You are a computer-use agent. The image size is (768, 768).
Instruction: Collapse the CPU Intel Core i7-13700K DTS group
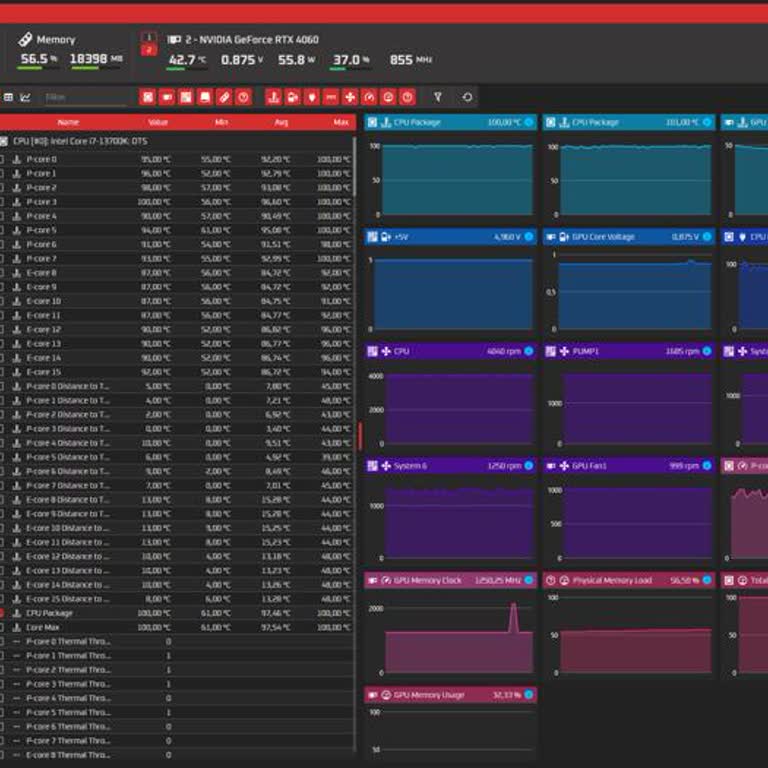3,141
